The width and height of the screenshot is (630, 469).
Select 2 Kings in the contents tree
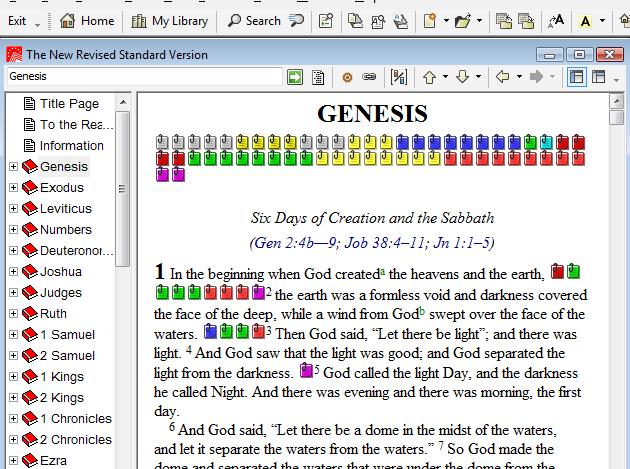pyautogui.click(x=62, y=397)
